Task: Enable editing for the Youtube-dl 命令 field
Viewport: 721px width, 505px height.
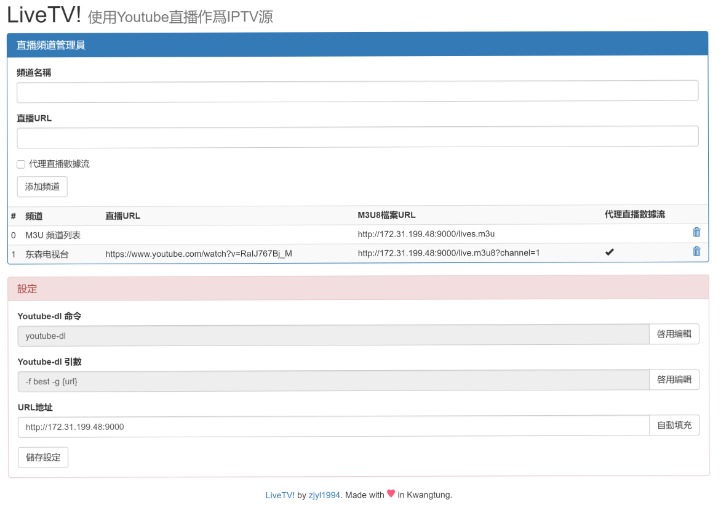Action: pyautogui.click(x=674, y=334)
